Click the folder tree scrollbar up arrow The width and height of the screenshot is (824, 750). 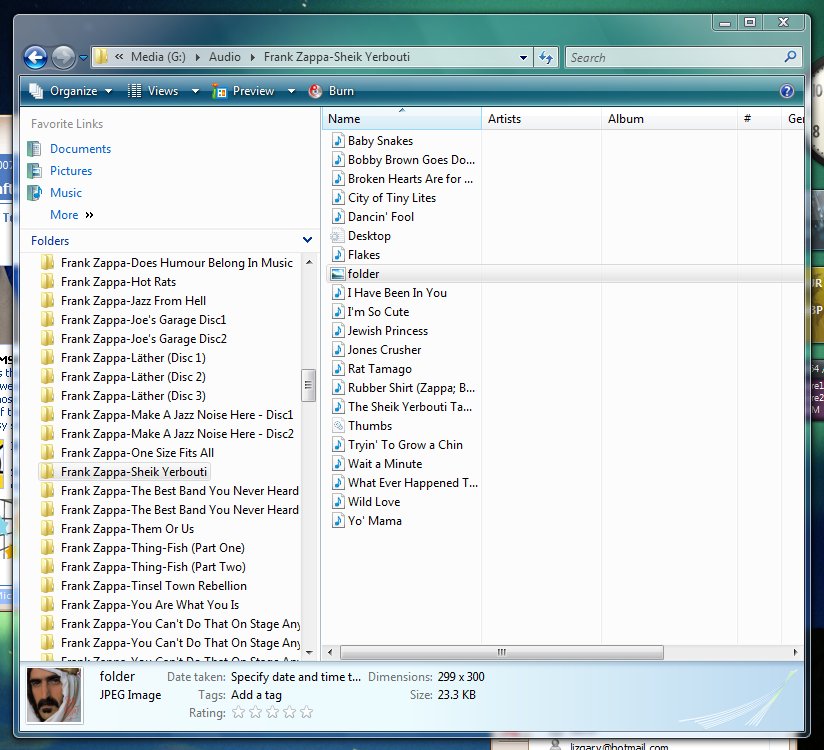[309, 262]
